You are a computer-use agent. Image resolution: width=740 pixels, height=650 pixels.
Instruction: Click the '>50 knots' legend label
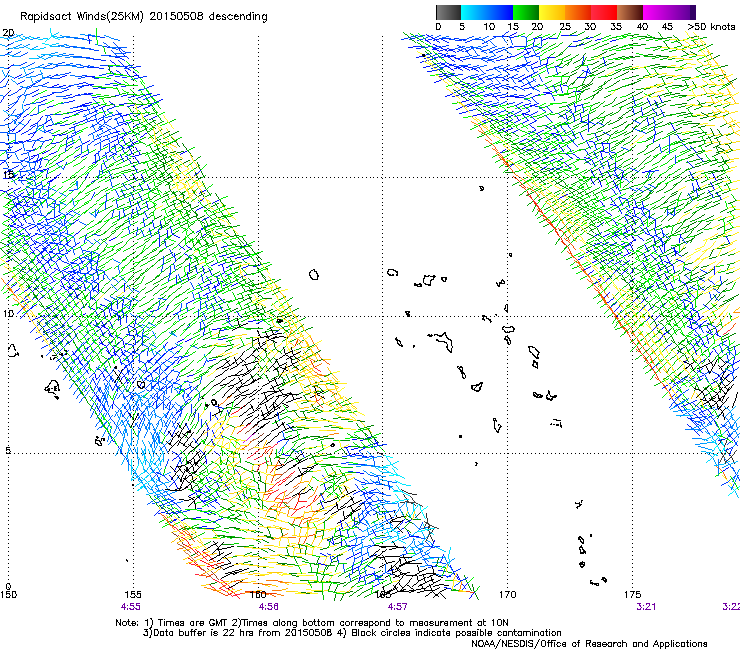click(x=711, y=27)
